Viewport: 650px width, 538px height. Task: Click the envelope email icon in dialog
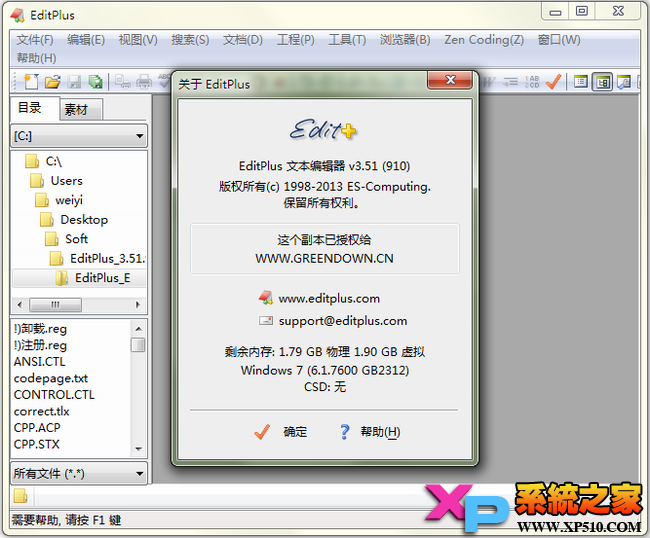[x=266, y=320]
